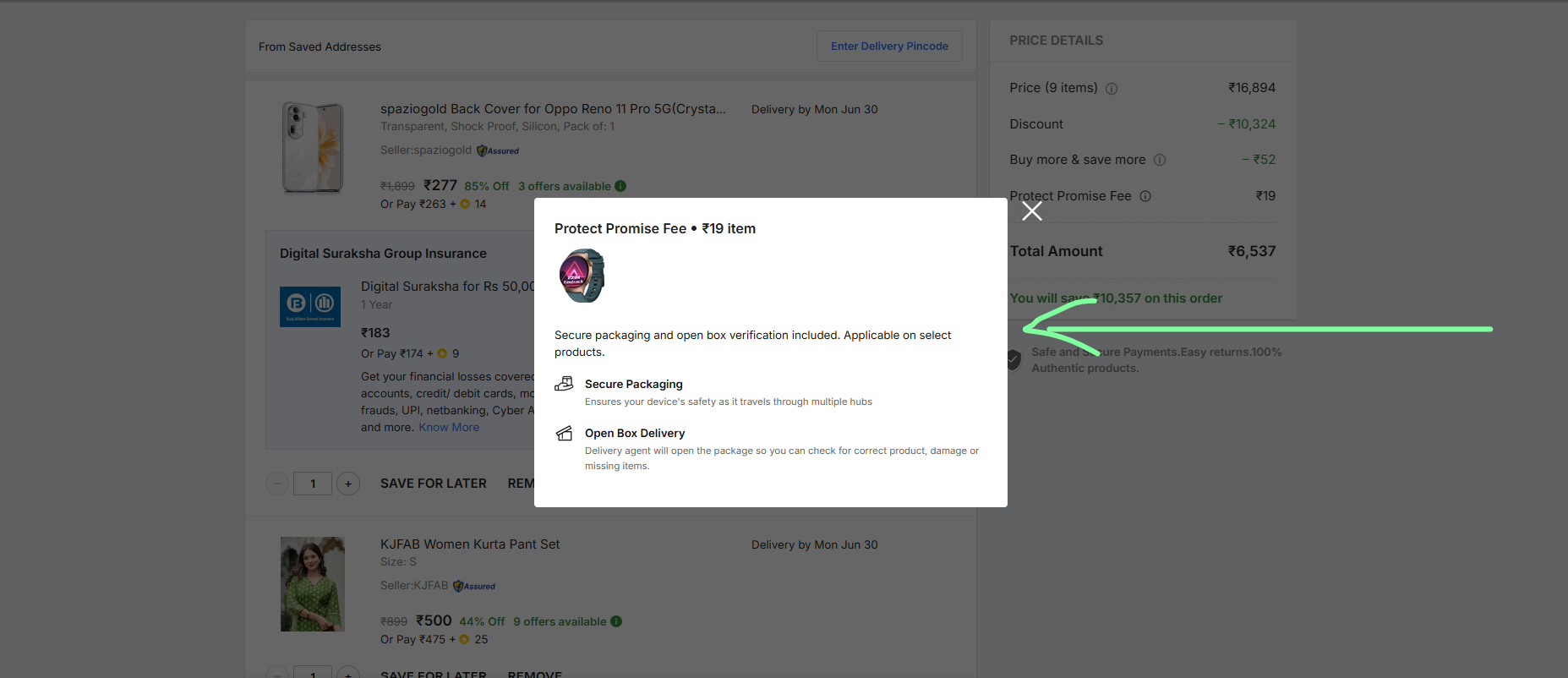Open the Oppo Reno back cover thumbnail
The width and height of the screenshot is (1568, 678).
(313, 148)
